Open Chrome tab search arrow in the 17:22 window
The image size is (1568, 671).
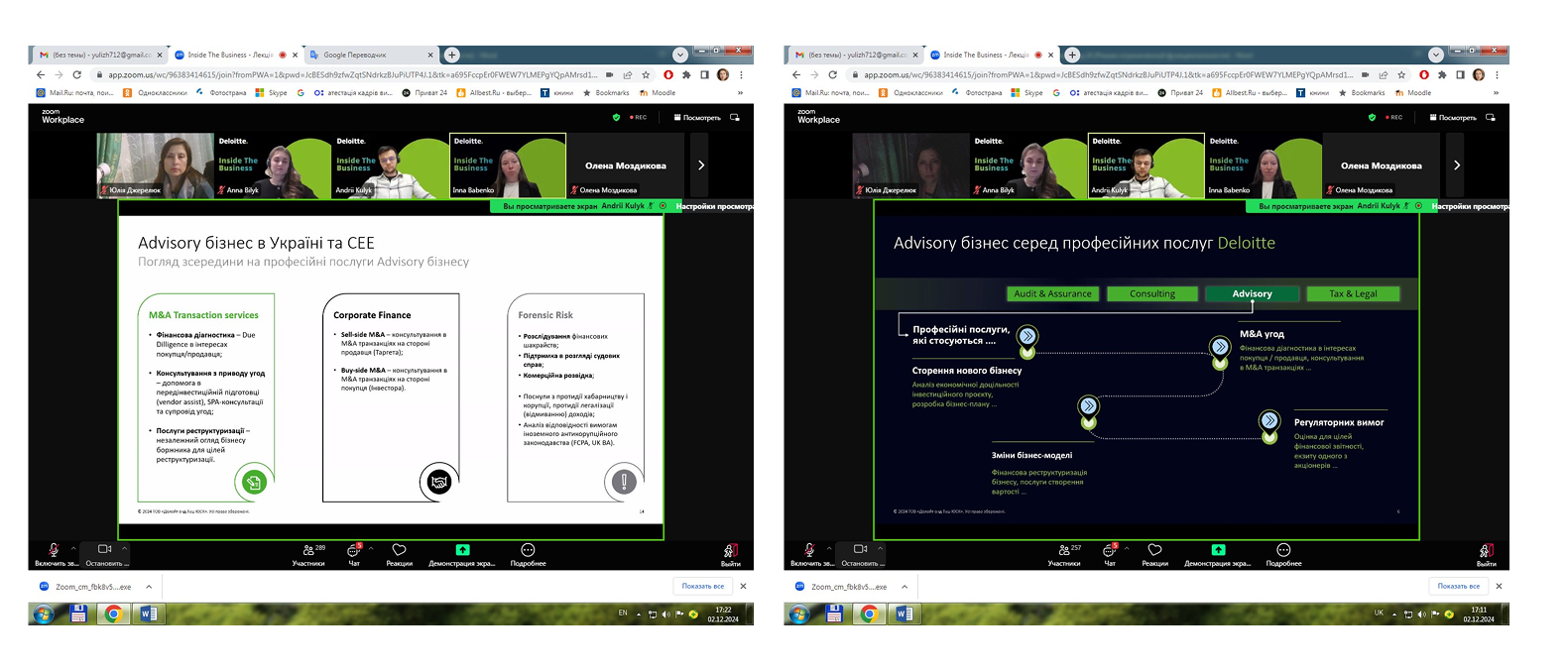680,55
